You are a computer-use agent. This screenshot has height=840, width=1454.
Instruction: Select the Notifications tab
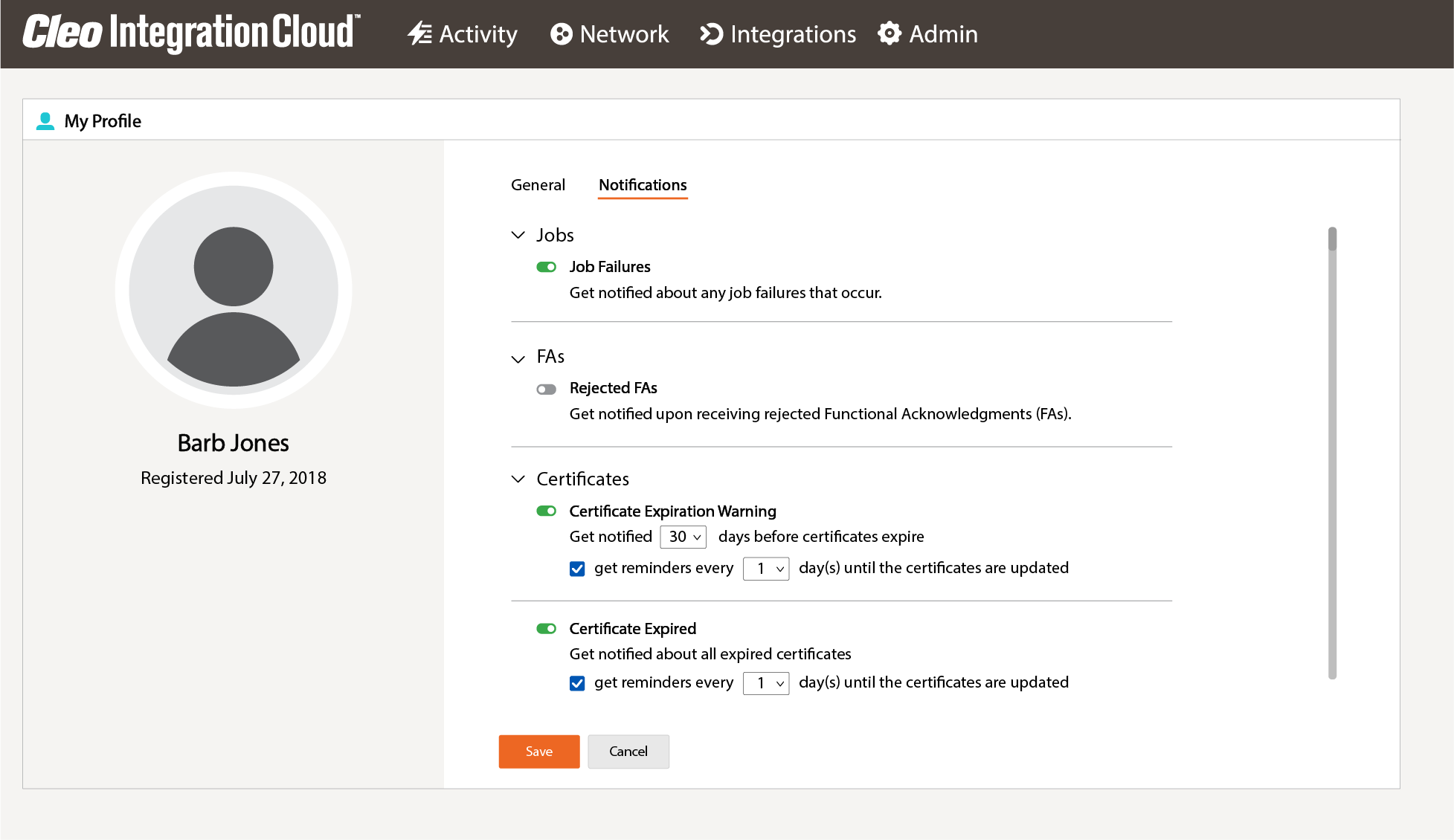(x=643, y=185)
